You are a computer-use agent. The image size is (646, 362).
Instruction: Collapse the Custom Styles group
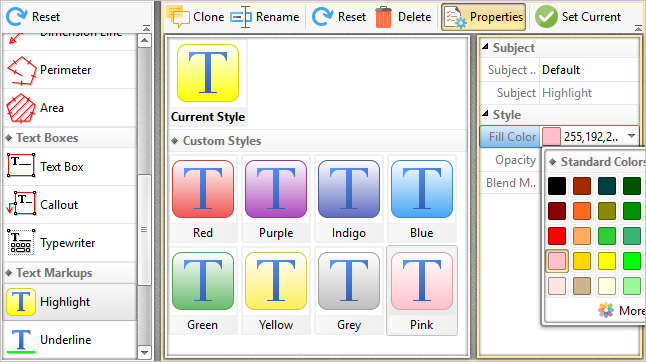click(175, 141)
